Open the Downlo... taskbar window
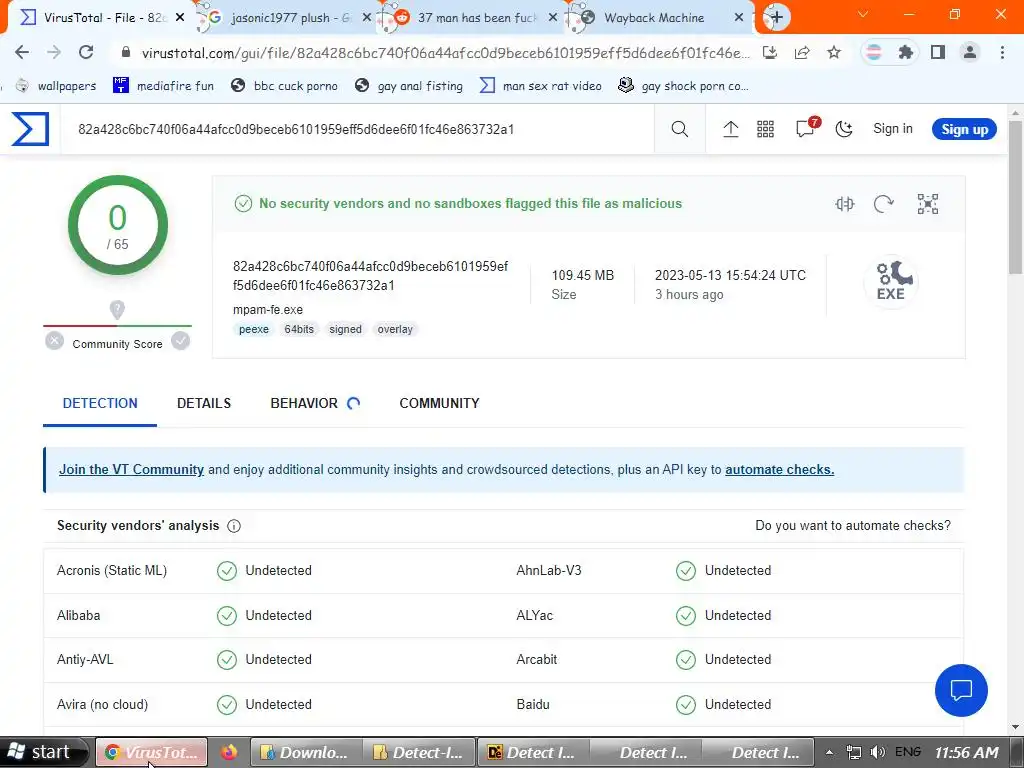The image size is (1024, 768). click(306, 752)
